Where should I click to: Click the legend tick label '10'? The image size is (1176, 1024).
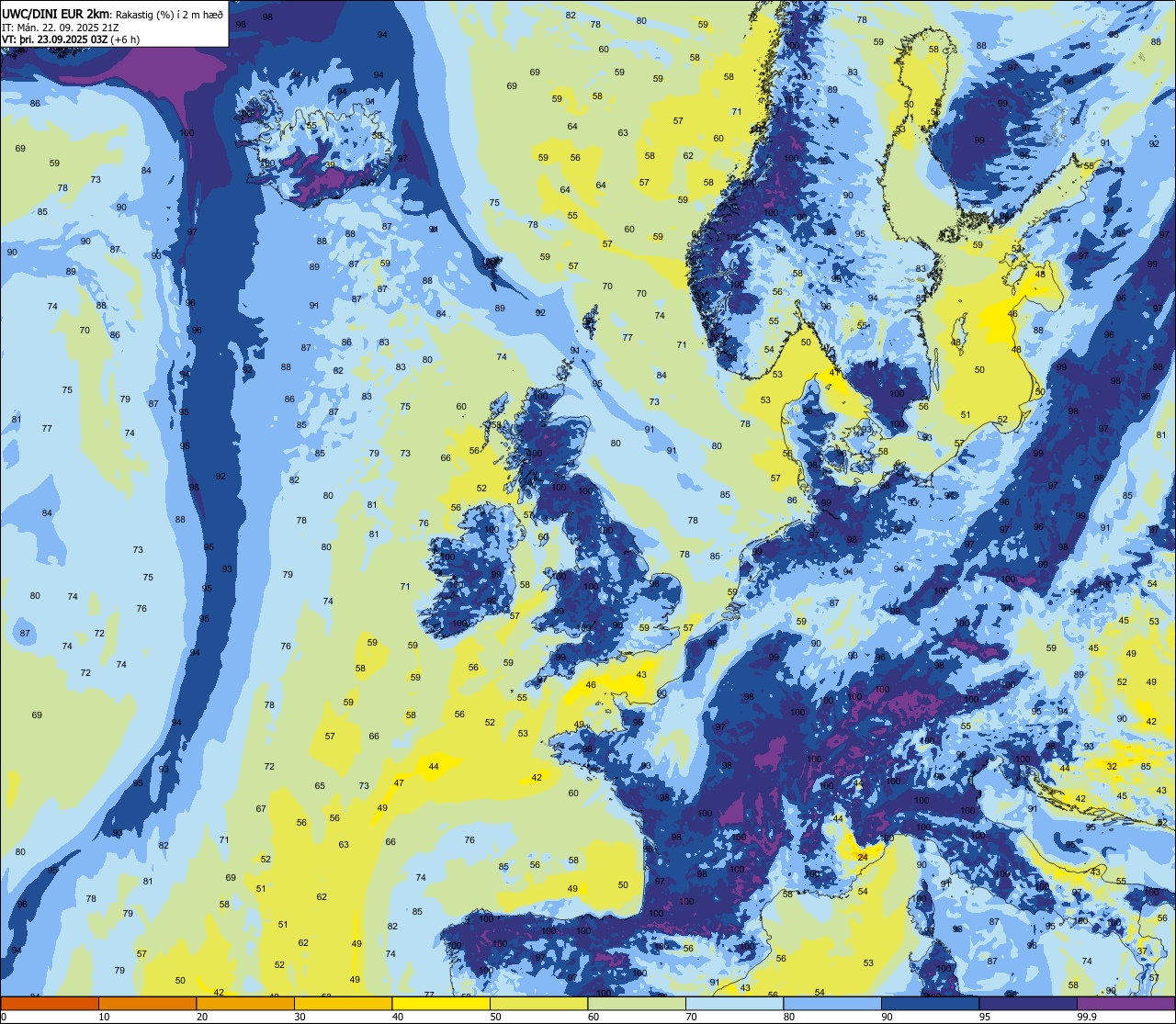[x=104, y=1017]
